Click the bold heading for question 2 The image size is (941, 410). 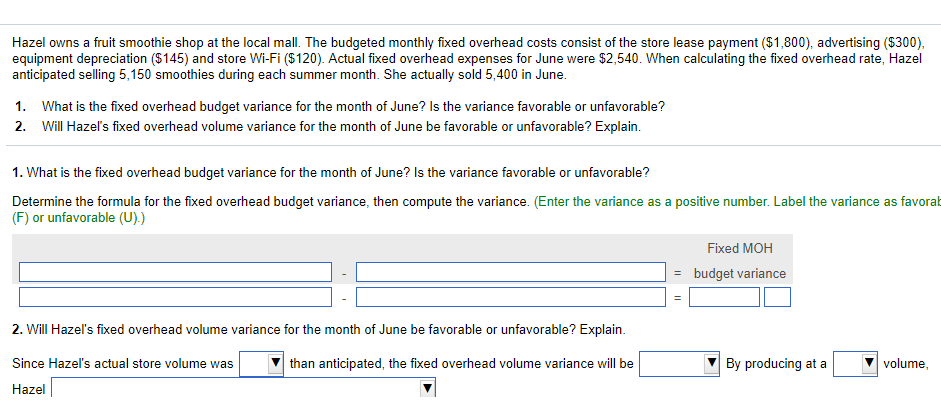click(x=319, y=330)
